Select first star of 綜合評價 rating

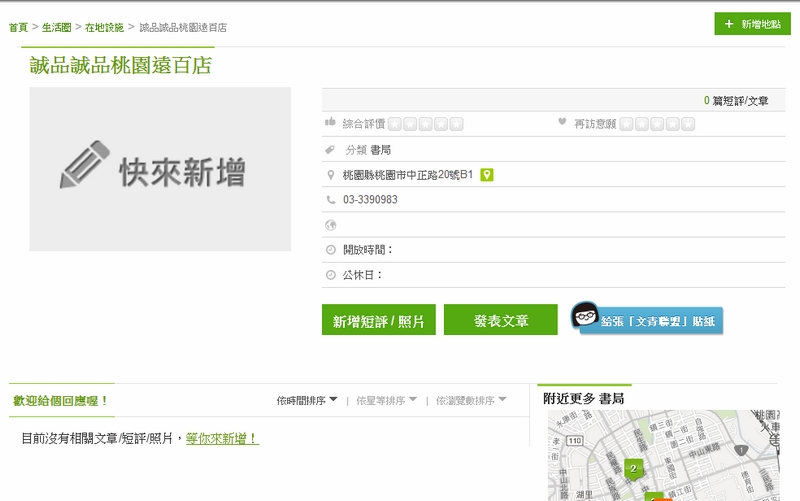(x=395, y=124)
